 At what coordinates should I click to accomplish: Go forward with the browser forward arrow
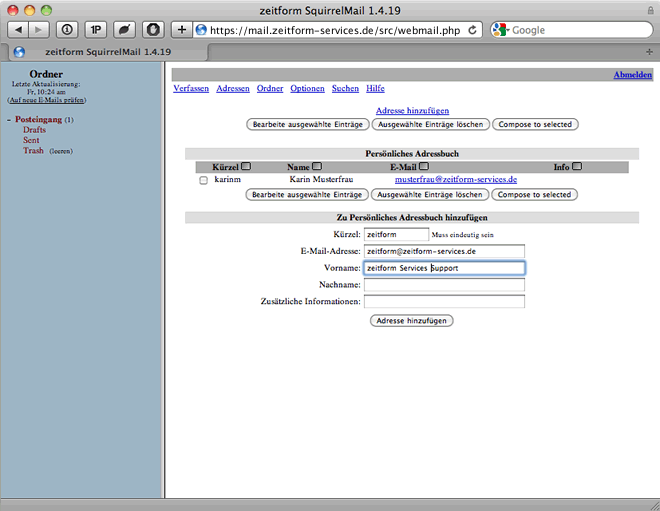pos(39,30)
